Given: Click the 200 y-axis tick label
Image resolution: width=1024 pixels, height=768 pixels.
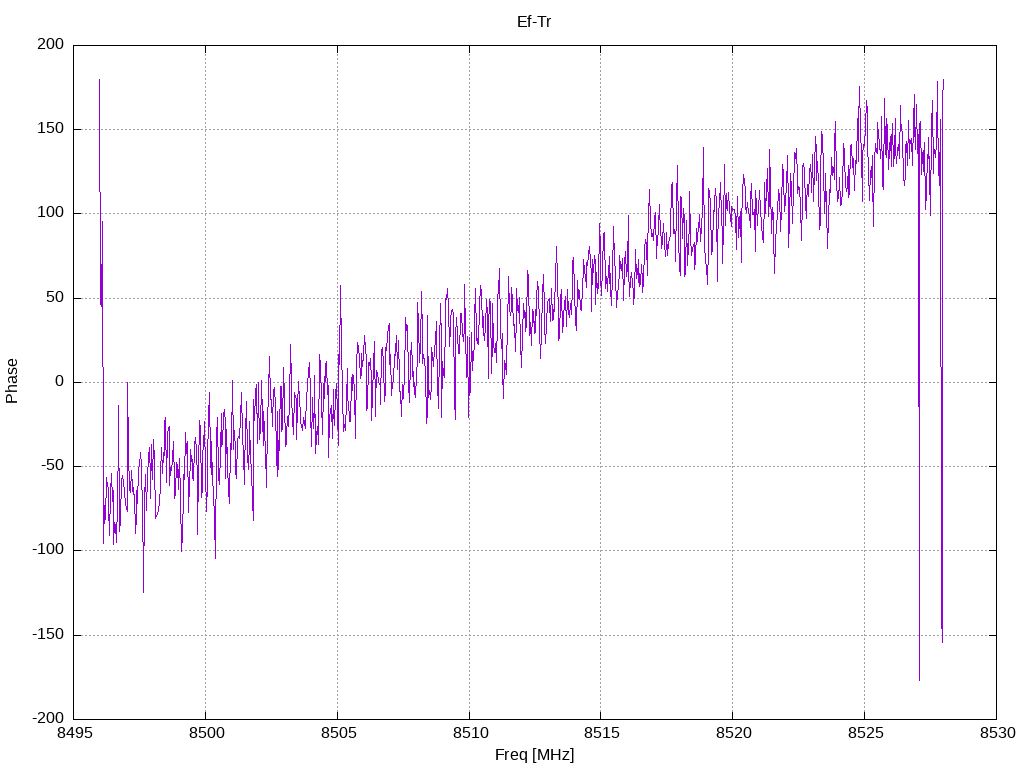Looking at the screenshot, I should pos(51,44).
